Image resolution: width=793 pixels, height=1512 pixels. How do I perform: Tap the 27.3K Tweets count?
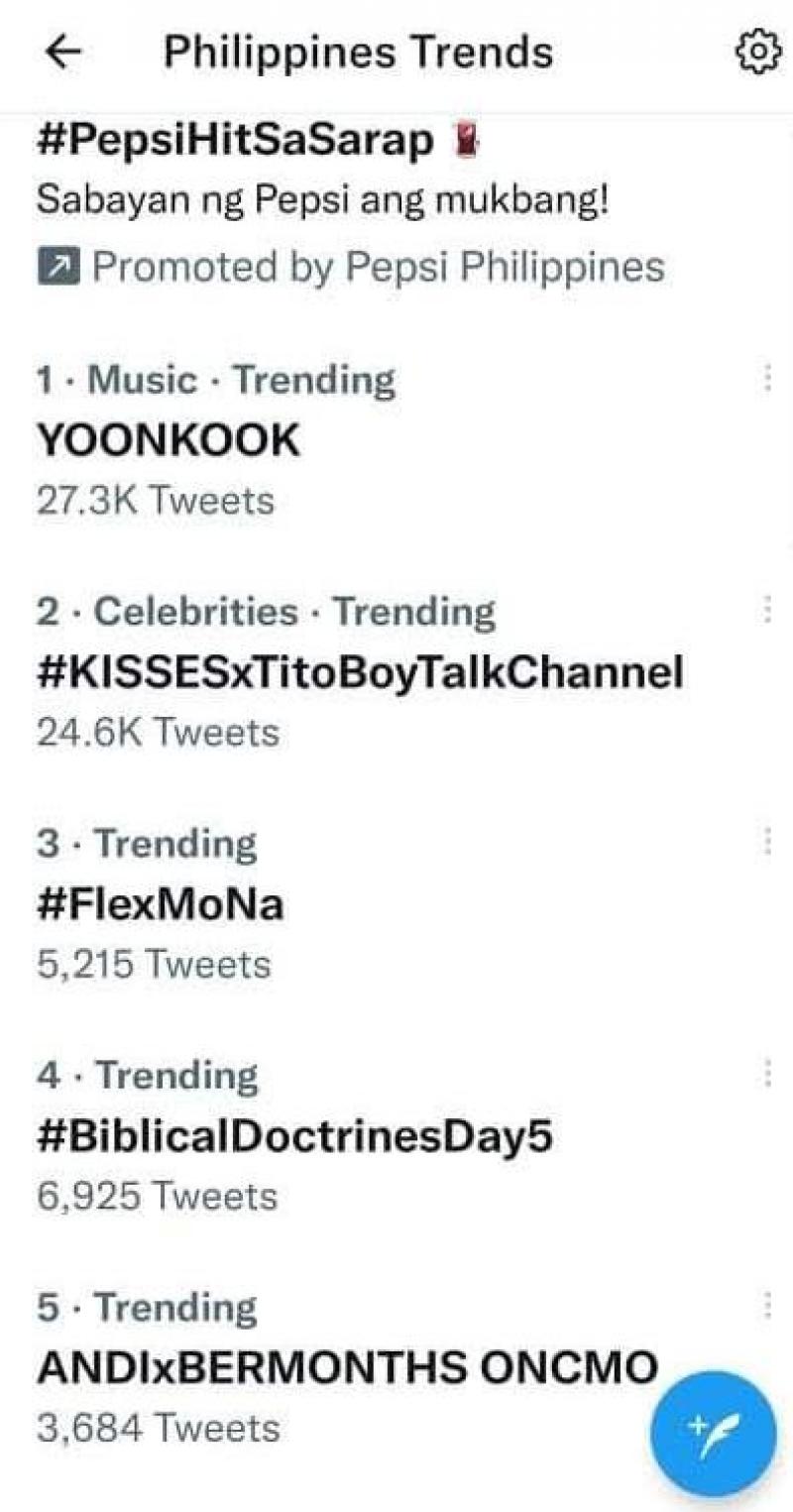(156, 501)
